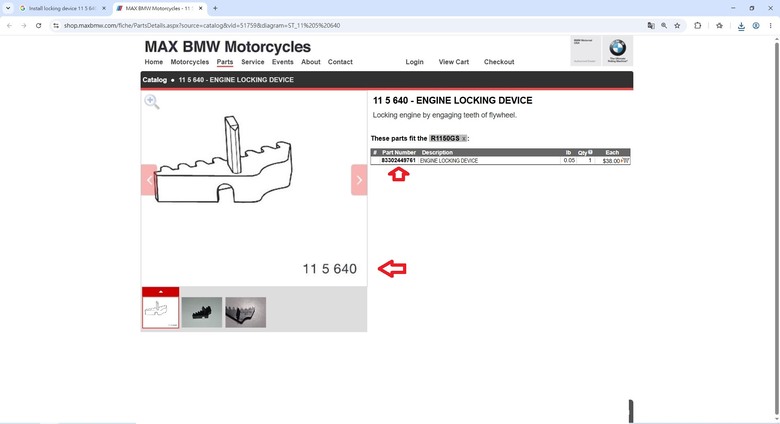Click the $38.00 price cell

611,161
